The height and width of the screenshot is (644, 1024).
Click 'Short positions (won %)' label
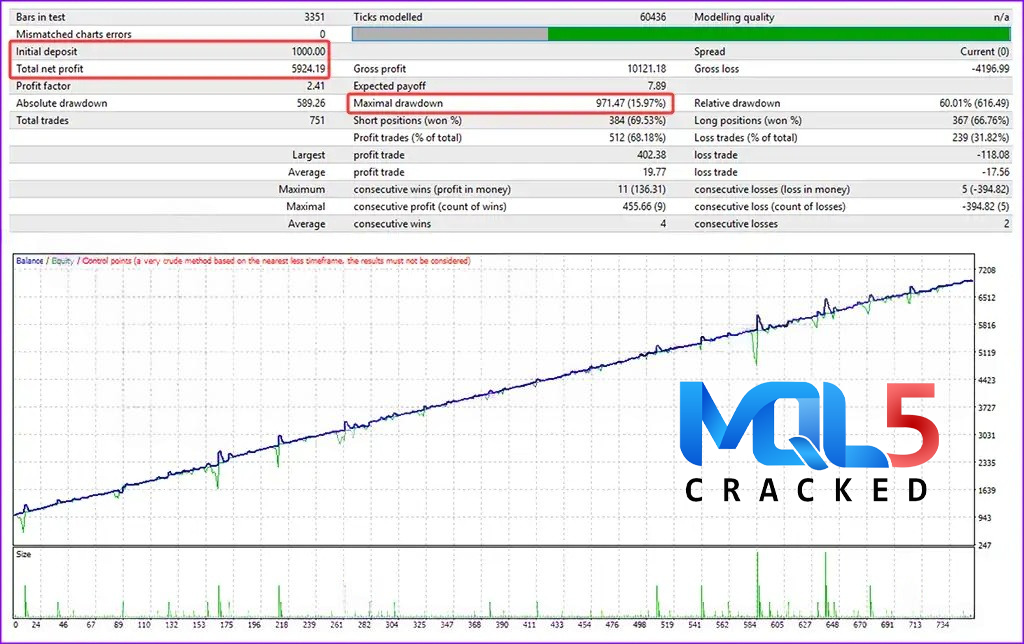coord(408,121)
